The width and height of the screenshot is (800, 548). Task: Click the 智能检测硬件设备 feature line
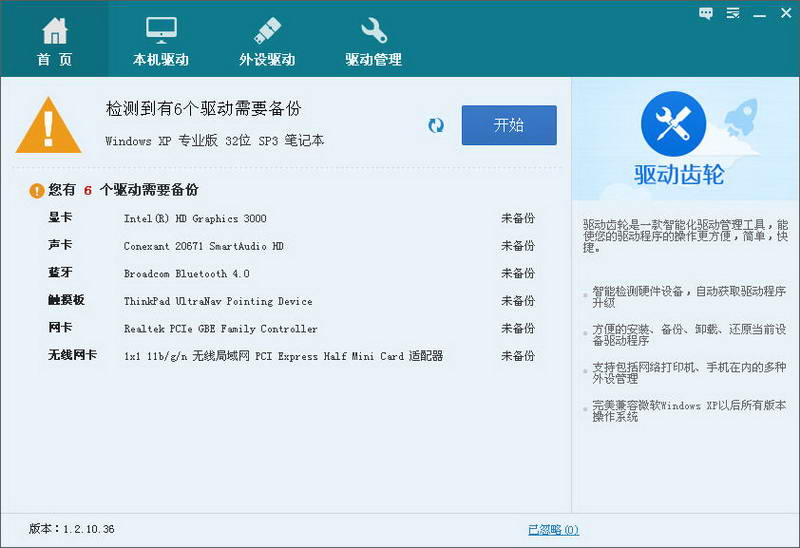[689, 297]
